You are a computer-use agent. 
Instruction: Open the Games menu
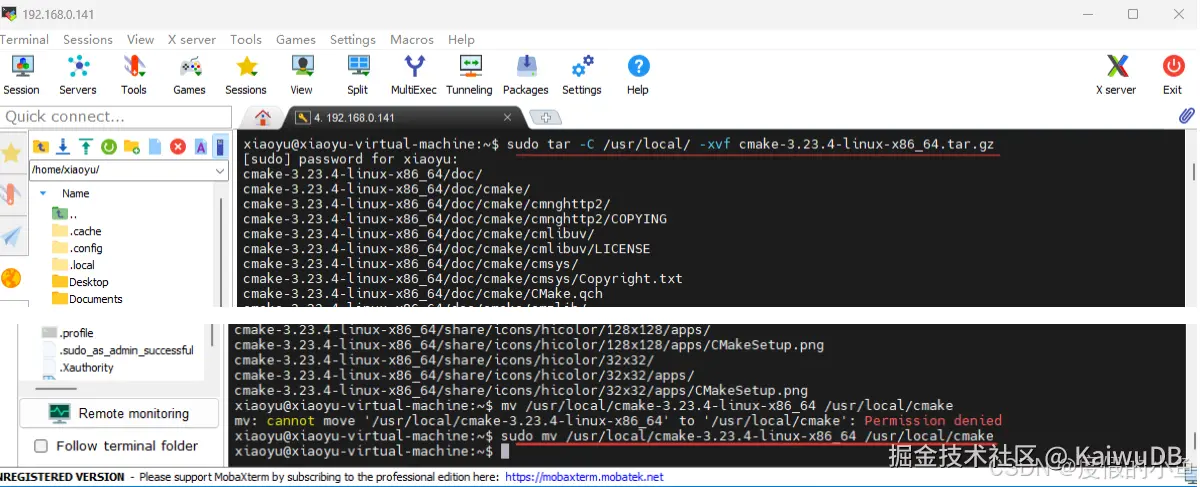296,39
